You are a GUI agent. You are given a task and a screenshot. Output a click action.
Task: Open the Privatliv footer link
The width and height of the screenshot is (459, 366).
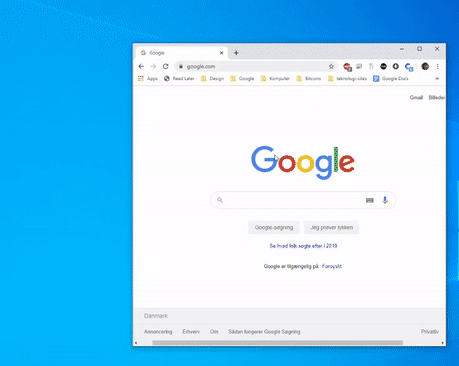point(430,332)
